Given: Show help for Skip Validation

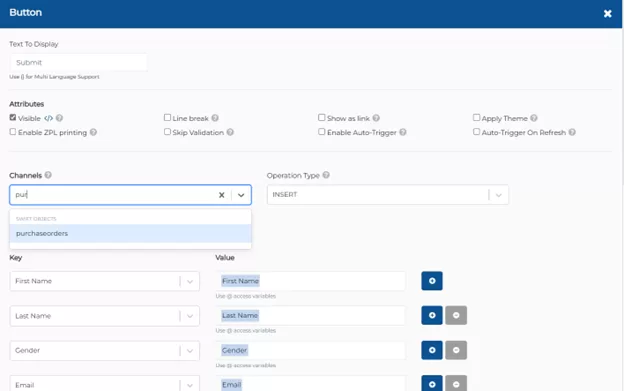Looking at the screenshot, I should pos(230,132).
